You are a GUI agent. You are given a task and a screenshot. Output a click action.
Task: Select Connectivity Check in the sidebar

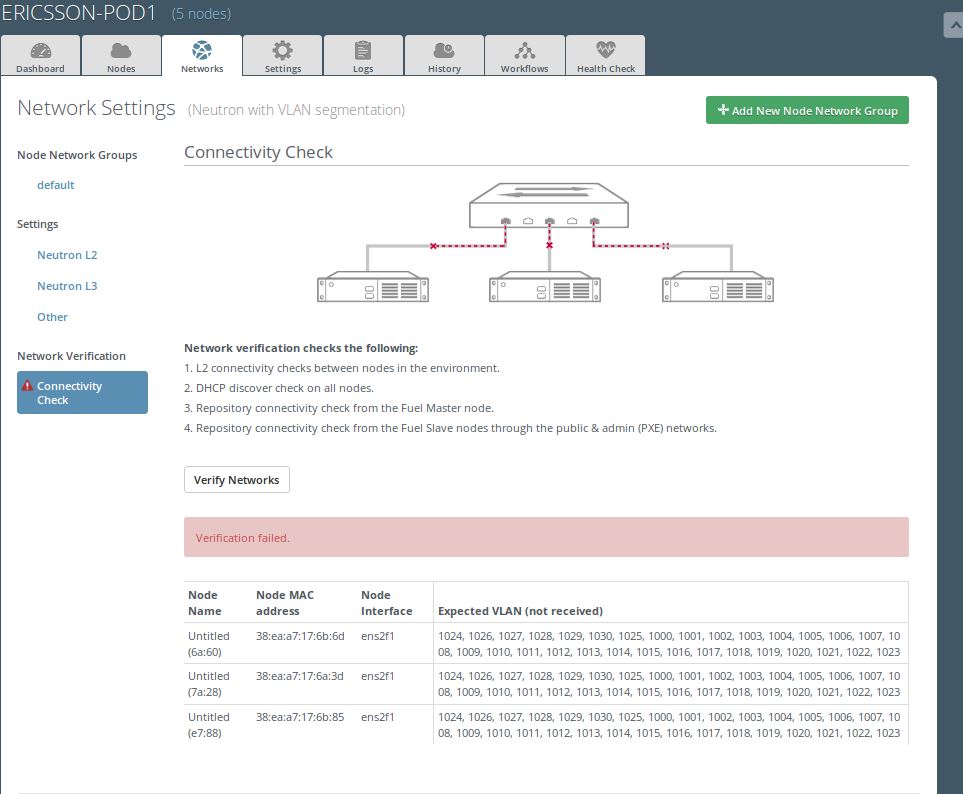(82, 392)
